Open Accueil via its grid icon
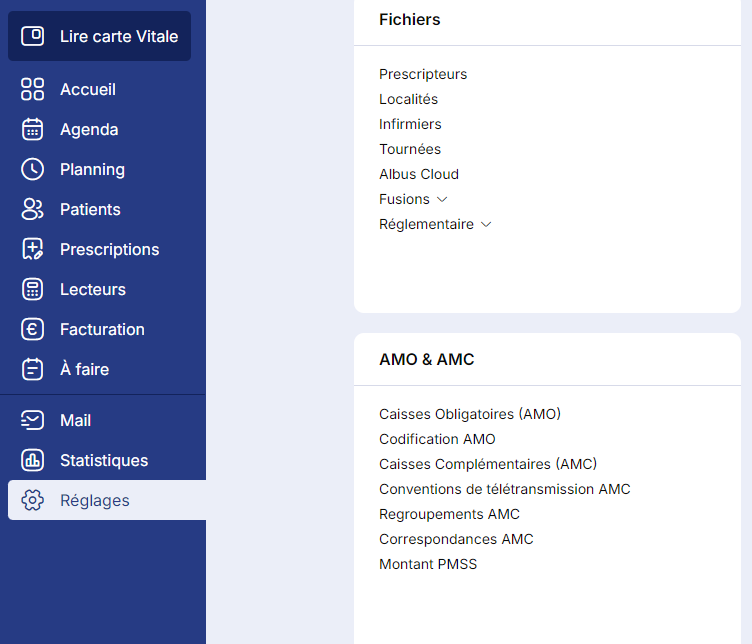The width and height of the screenshot is (752, 644). tap(33, 89)
